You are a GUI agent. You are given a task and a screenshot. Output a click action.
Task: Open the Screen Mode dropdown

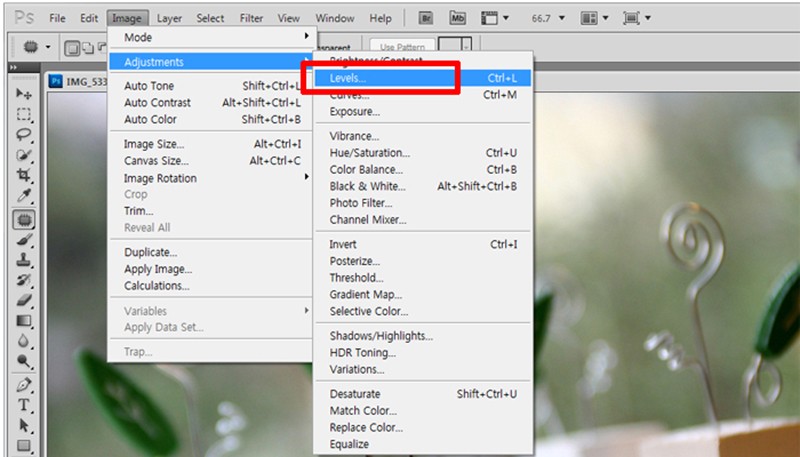click(637, 18)
